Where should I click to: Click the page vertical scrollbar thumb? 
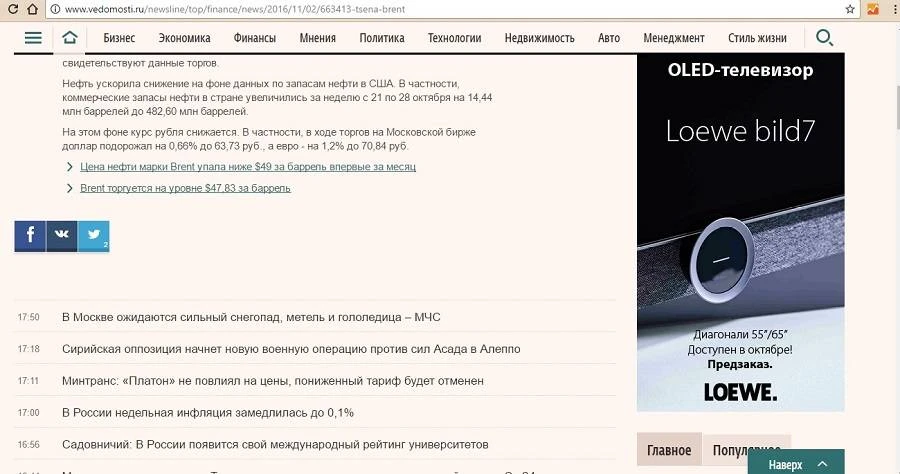click(x=898, y=108)
